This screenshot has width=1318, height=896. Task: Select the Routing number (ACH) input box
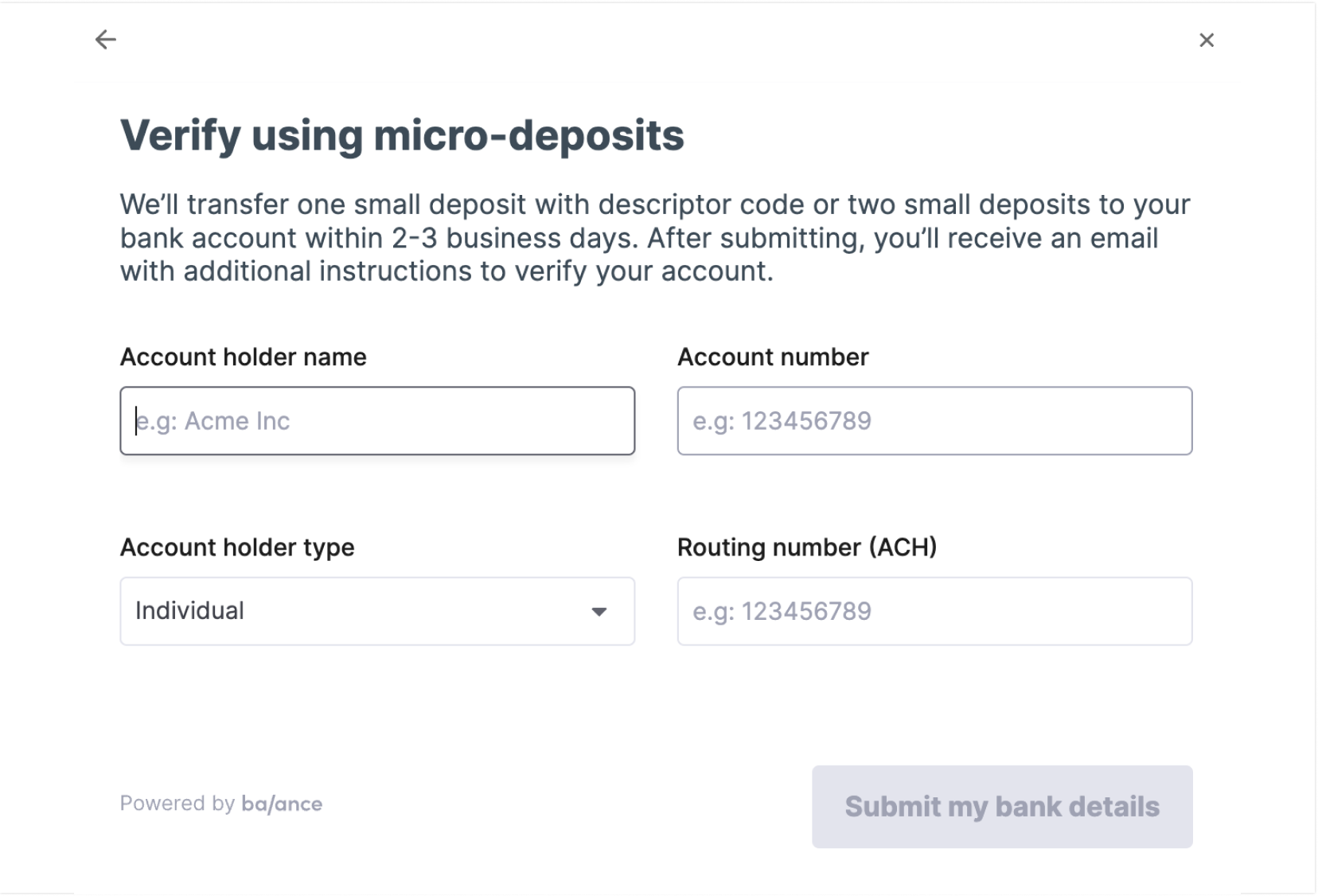click(934, 611)
